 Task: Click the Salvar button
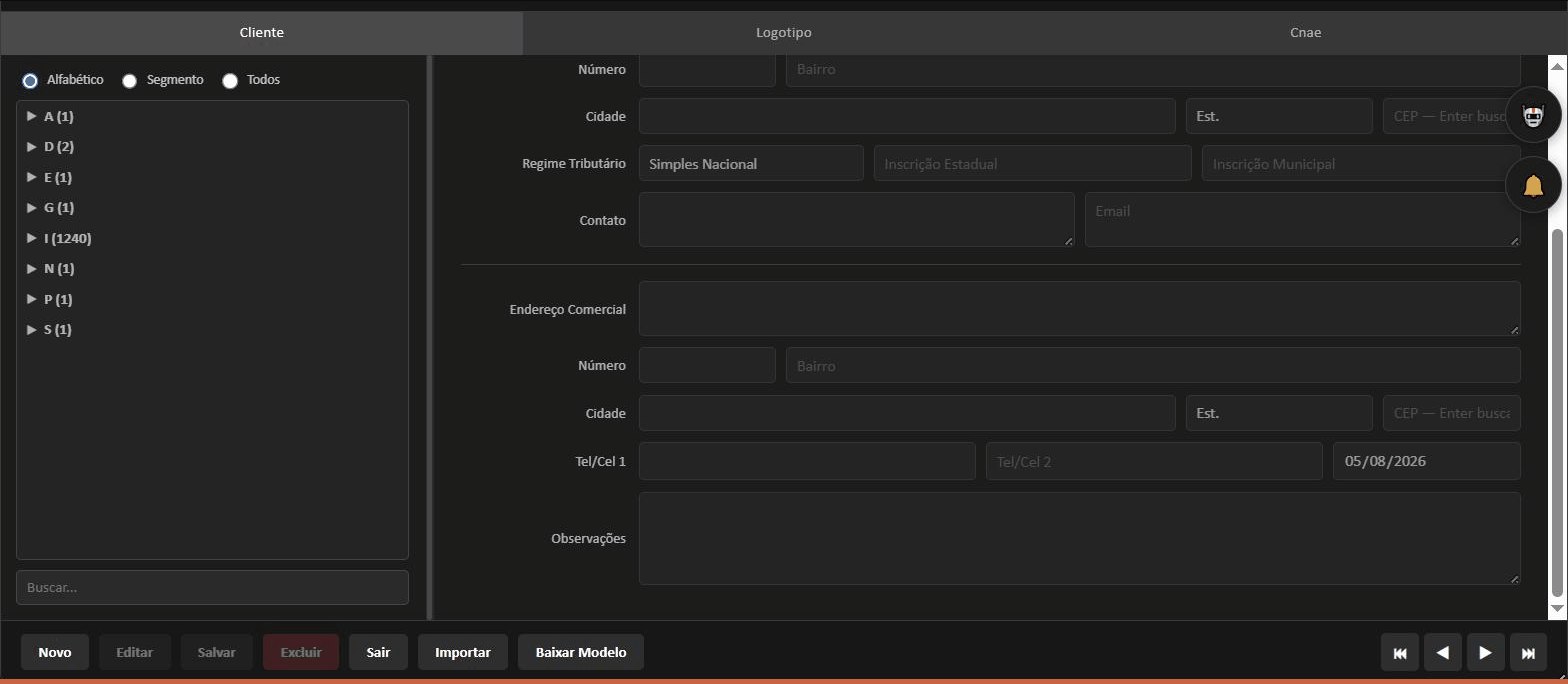(x=217, y=652)
